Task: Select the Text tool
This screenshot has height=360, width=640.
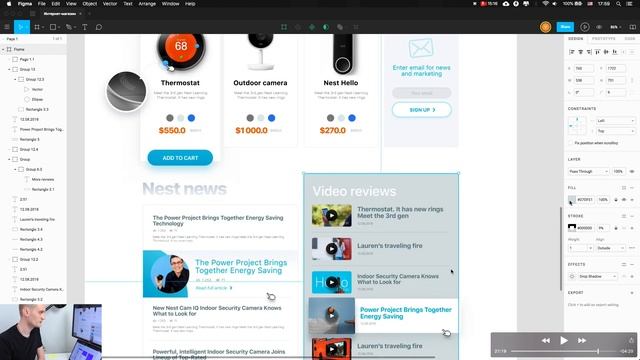Action: click(x=84, y=27)
